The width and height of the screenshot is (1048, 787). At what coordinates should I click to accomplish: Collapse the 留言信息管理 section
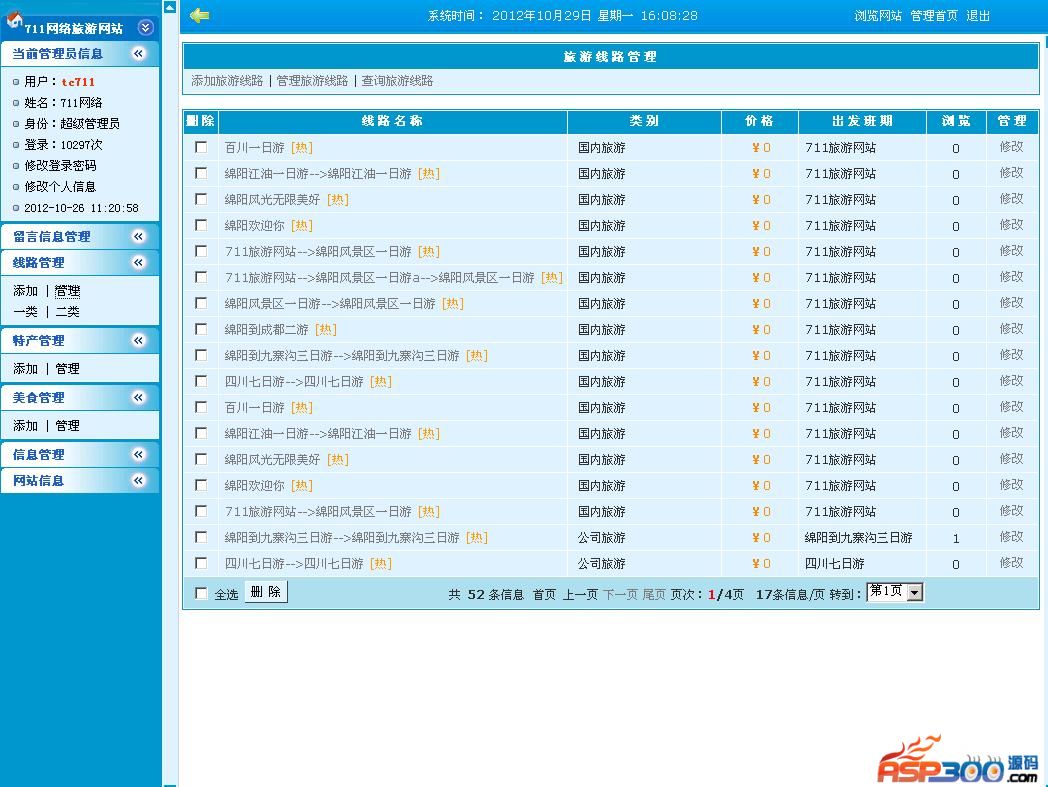(x=138, y=236)
